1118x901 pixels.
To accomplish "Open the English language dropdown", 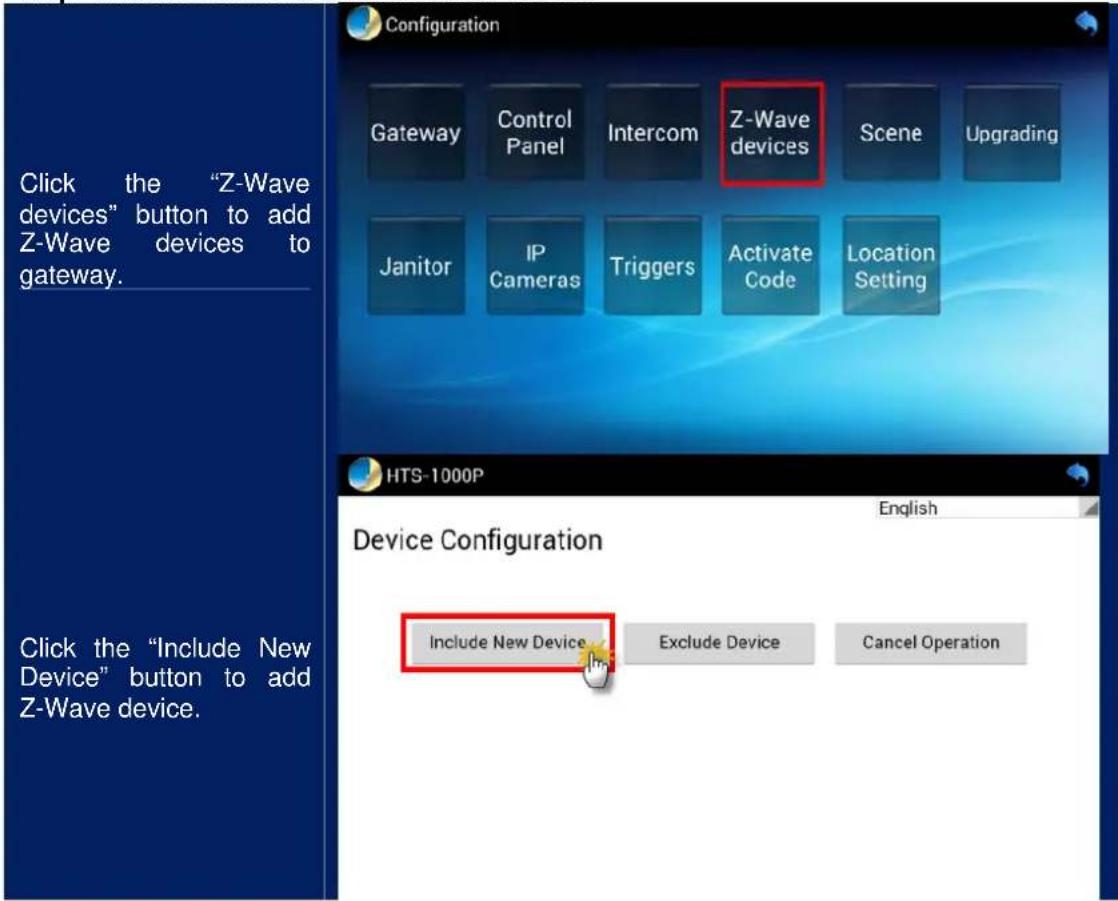I will click(988, 508).
